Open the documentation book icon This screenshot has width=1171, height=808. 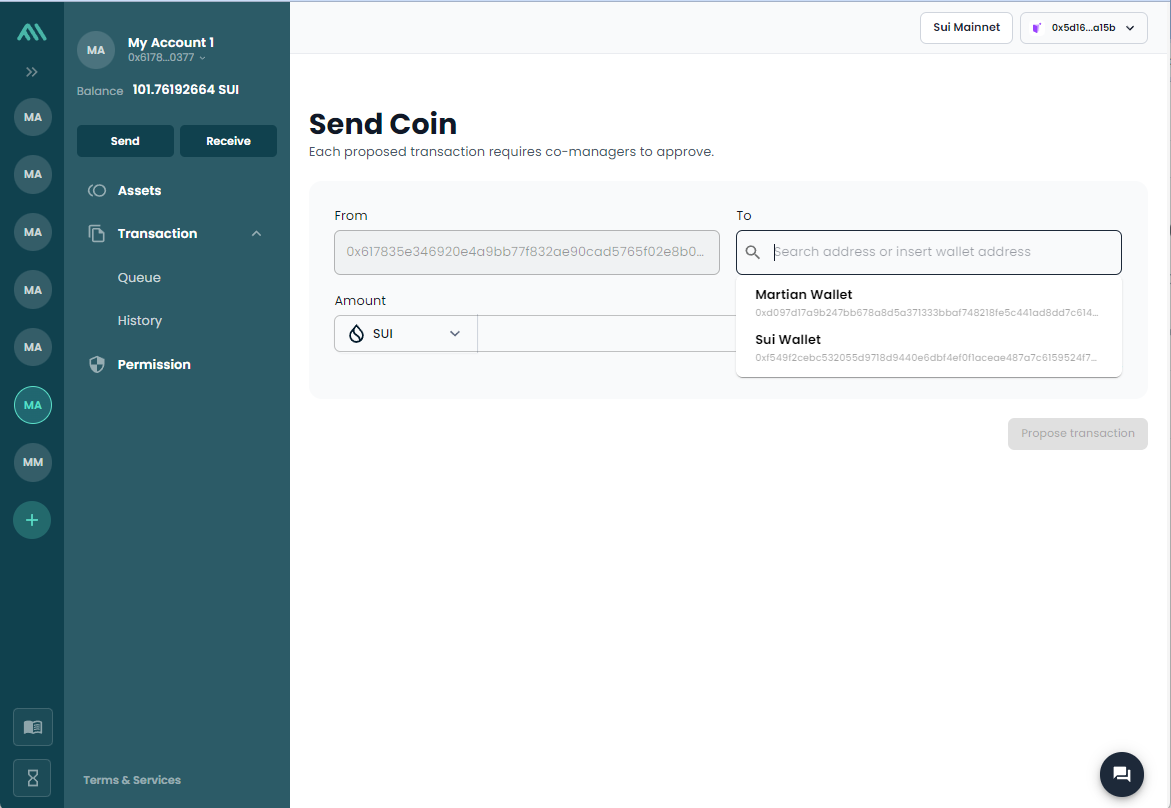[32, 727]
